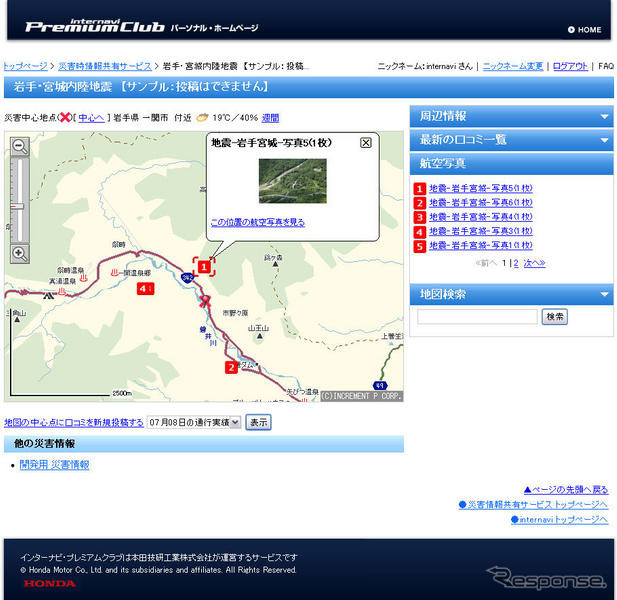Open 災害時情報共有サービス breadcrumb link
This screenshot has height=600, width=617.
105,66
